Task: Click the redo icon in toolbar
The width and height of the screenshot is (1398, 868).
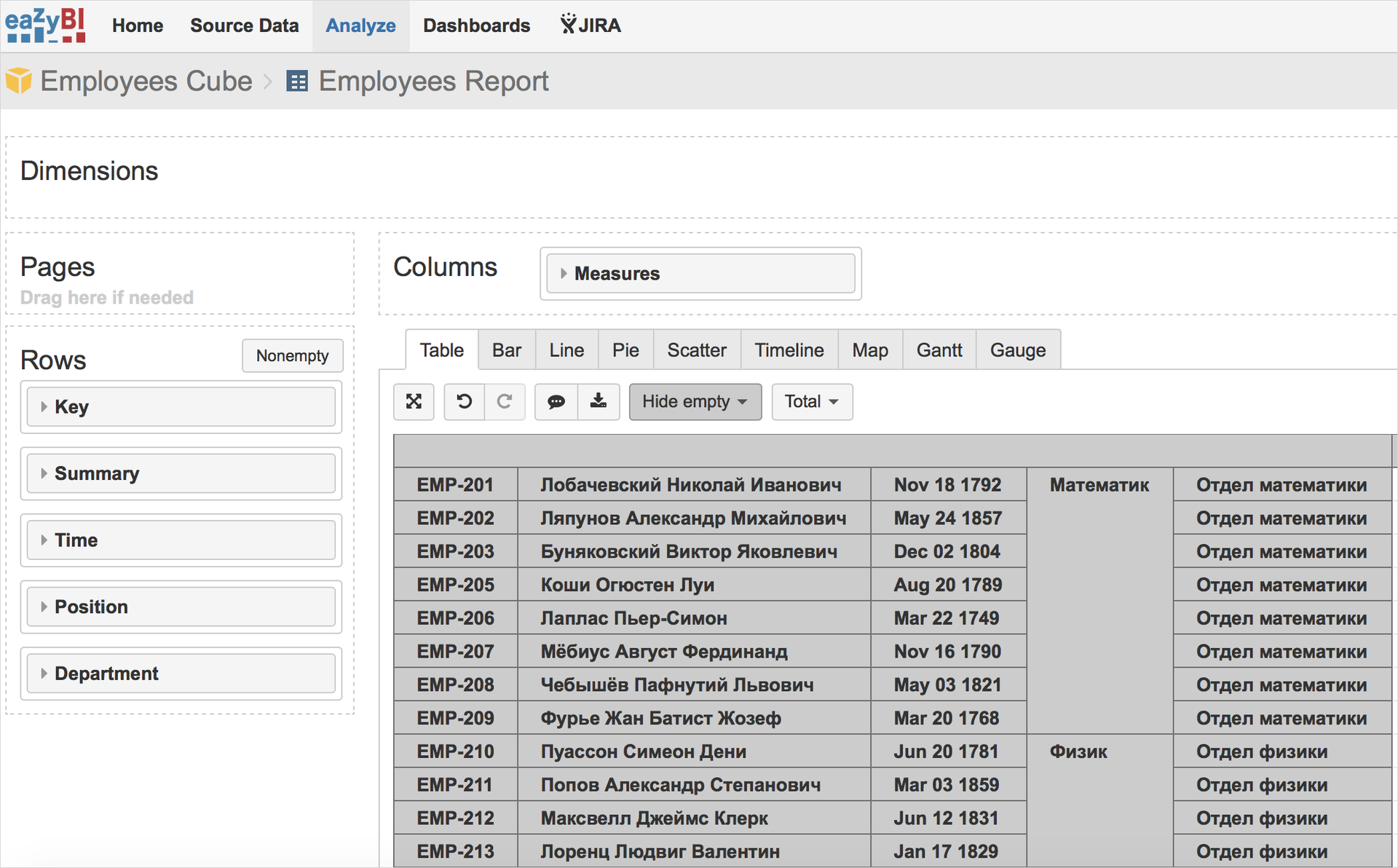Action: pyautogui.click(x=506, y=402)
